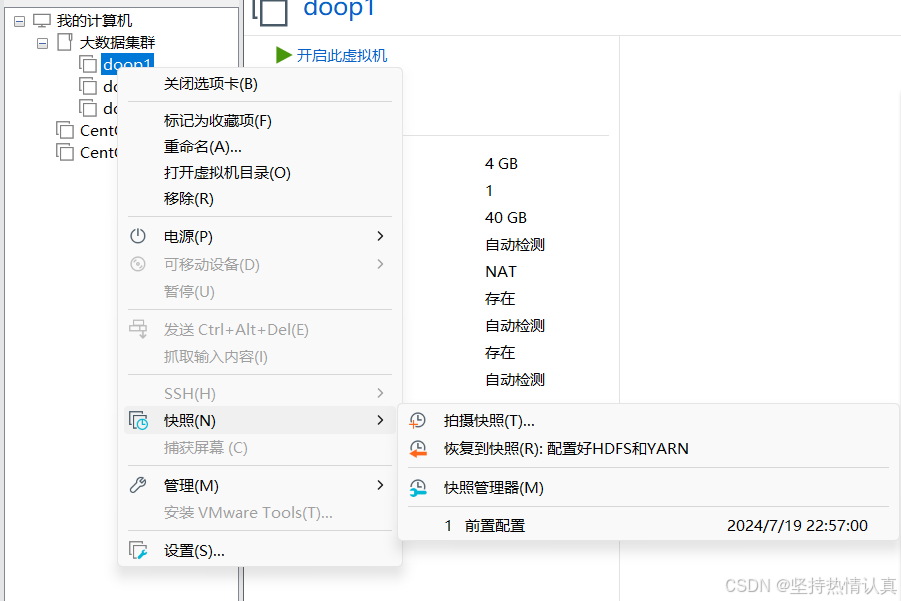This screenshot has height=601, width=901.
Task: Expand the 管理(M) submenu arrow
Action: (380, 485)
